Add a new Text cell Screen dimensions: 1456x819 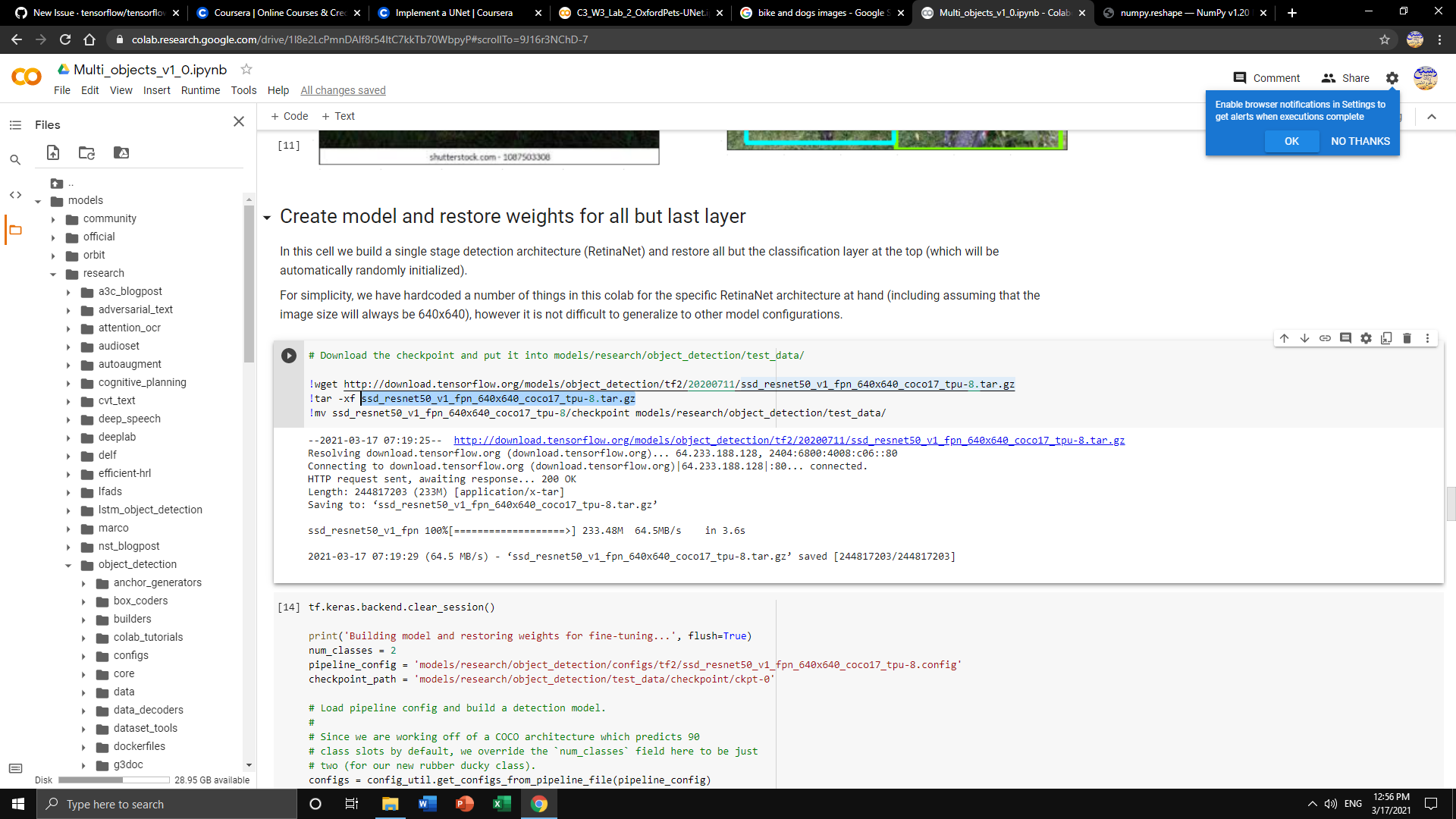(x=338, y=116)
